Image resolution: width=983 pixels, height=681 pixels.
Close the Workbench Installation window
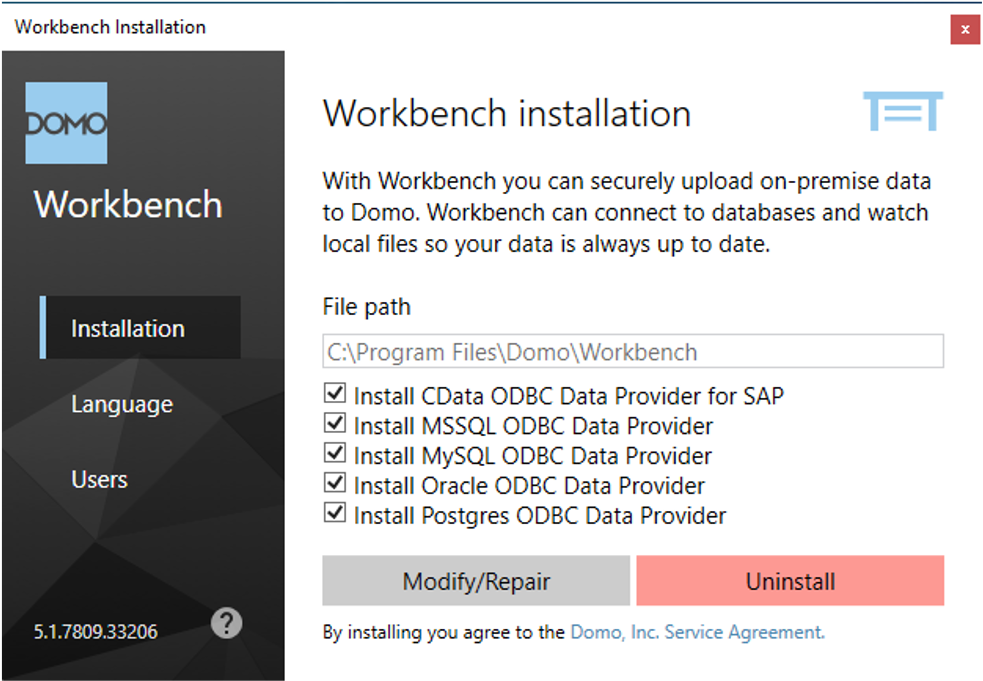966,30
